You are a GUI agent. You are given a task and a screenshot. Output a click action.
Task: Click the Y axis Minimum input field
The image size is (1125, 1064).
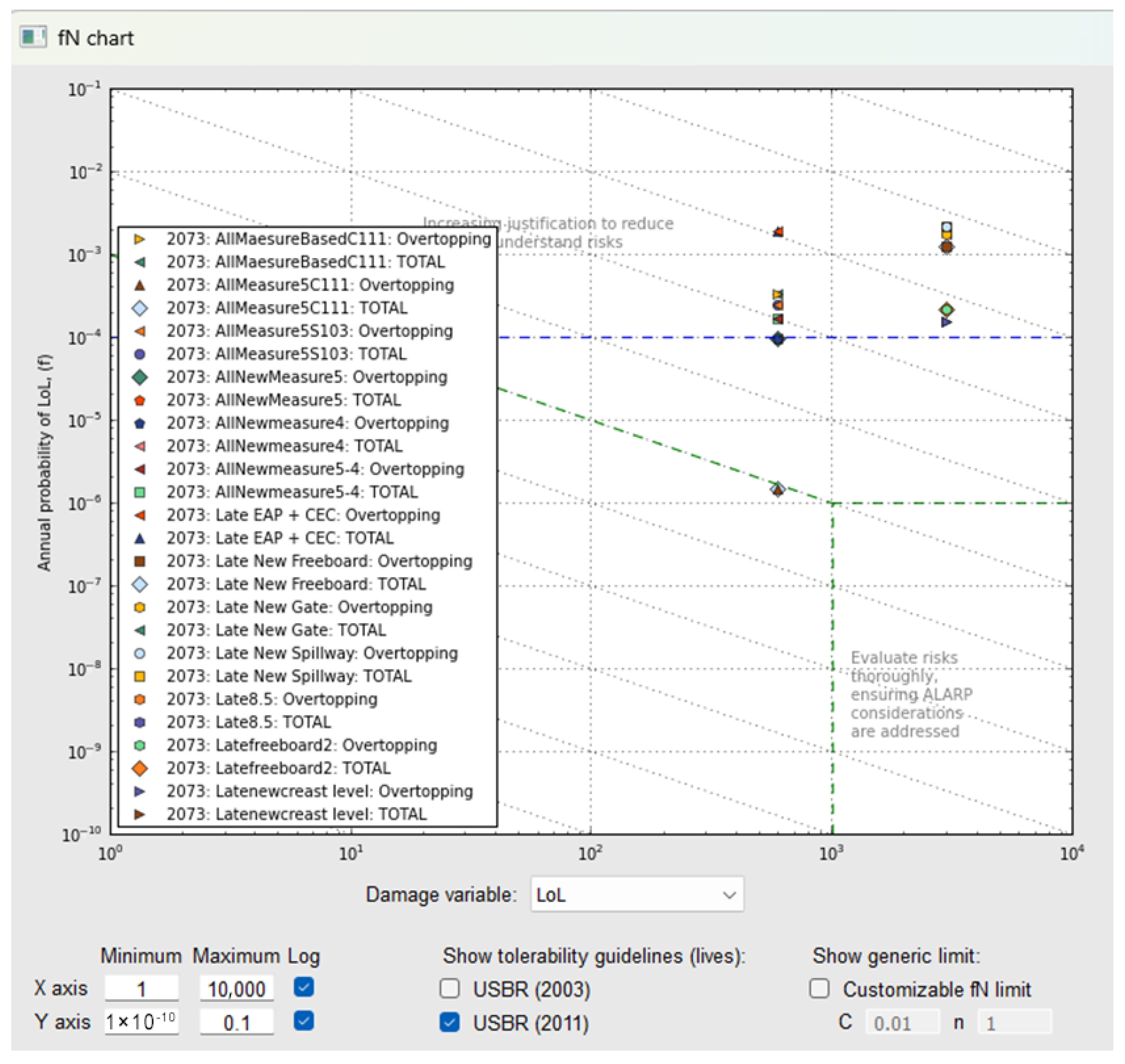141,1022
